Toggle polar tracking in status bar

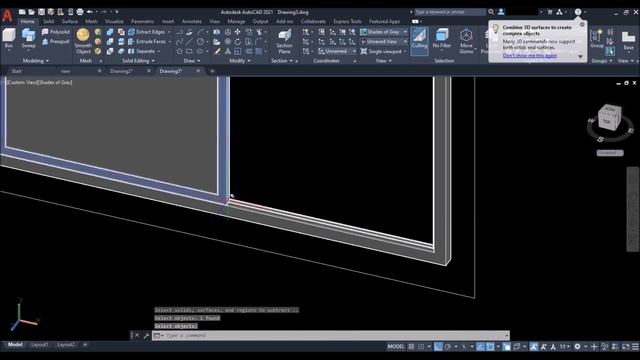tap(448, 347)
